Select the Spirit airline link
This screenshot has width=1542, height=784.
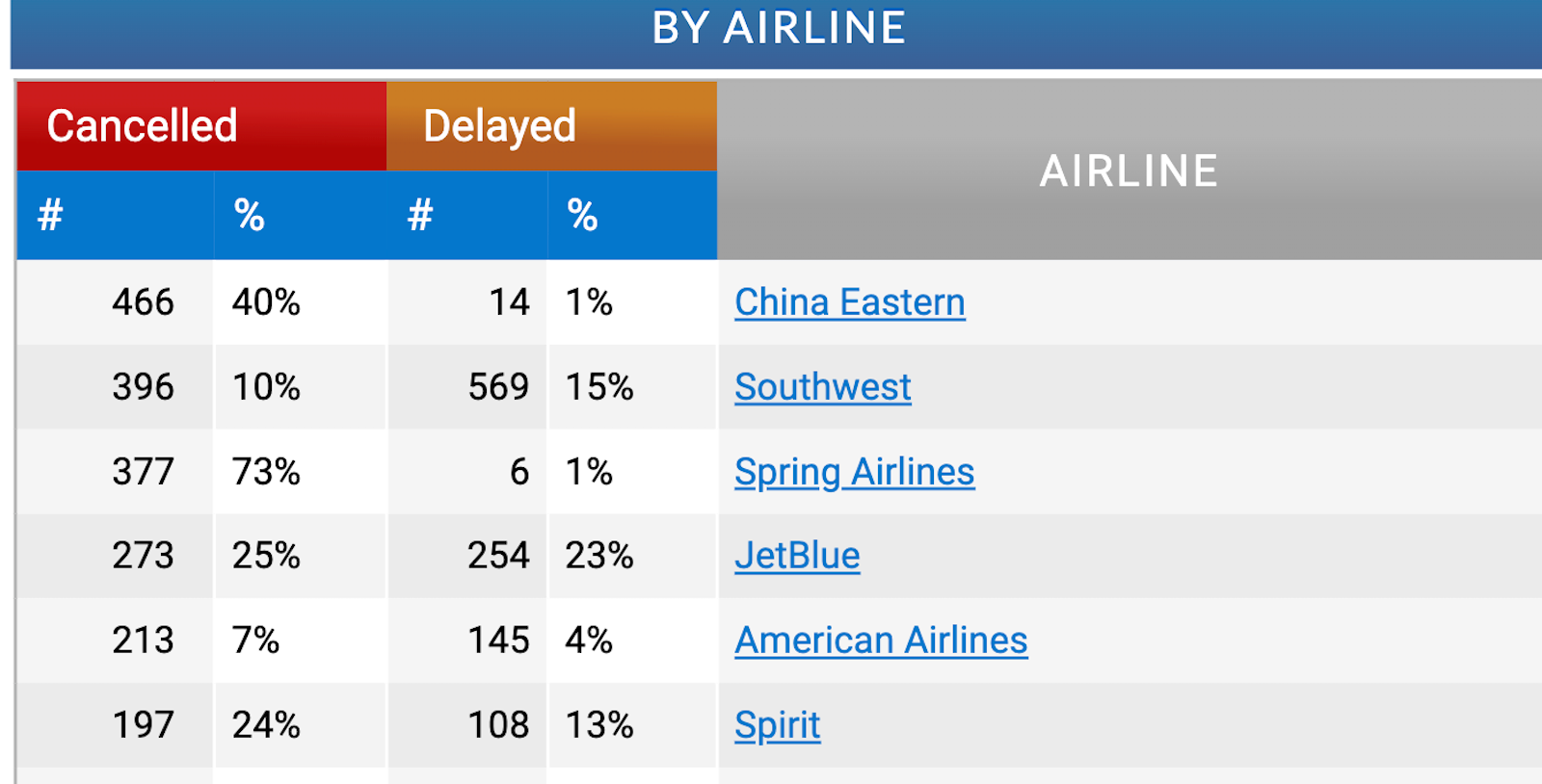[777, 724]
